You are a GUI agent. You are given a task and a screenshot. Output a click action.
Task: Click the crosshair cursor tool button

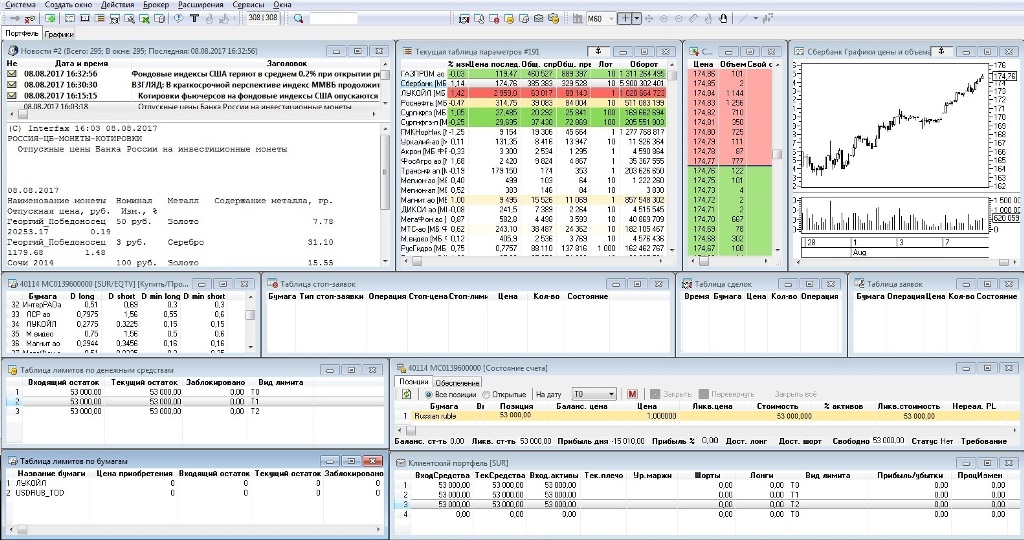coord(624,18)
